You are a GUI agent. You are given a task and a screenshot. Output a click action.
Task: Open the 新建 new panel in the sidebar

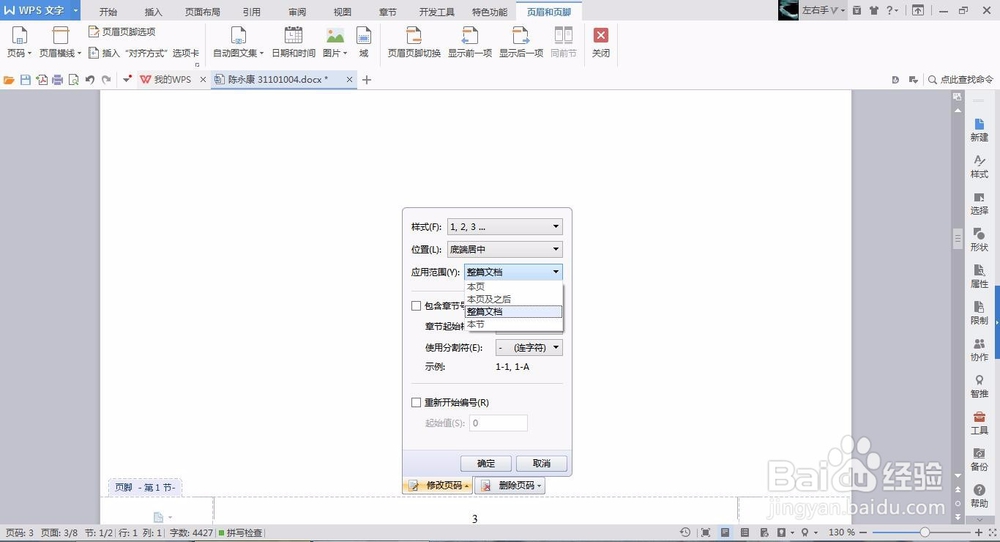pos(979,130)
